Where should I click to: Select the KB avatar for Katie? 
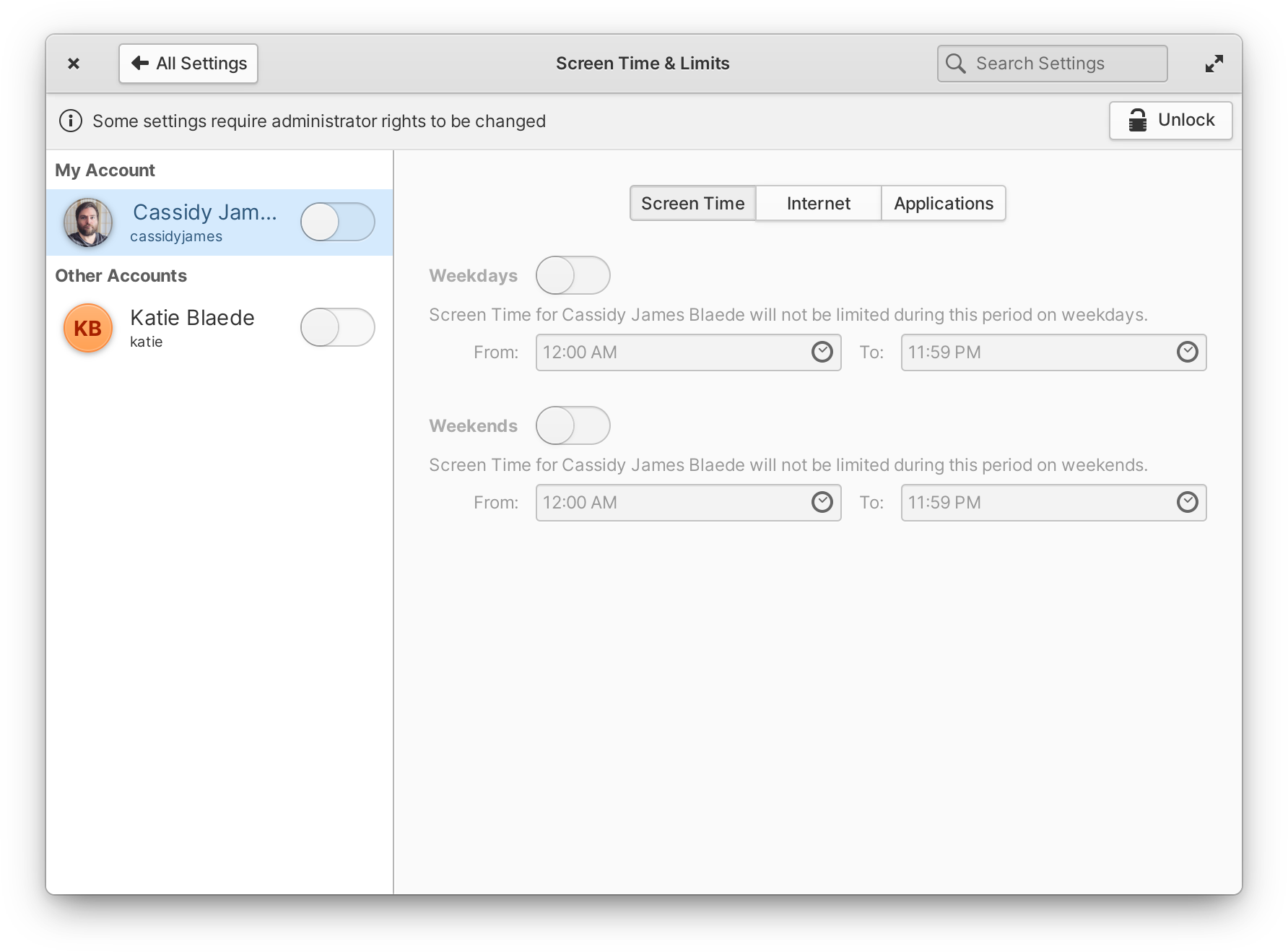click(x=88, y=328)
